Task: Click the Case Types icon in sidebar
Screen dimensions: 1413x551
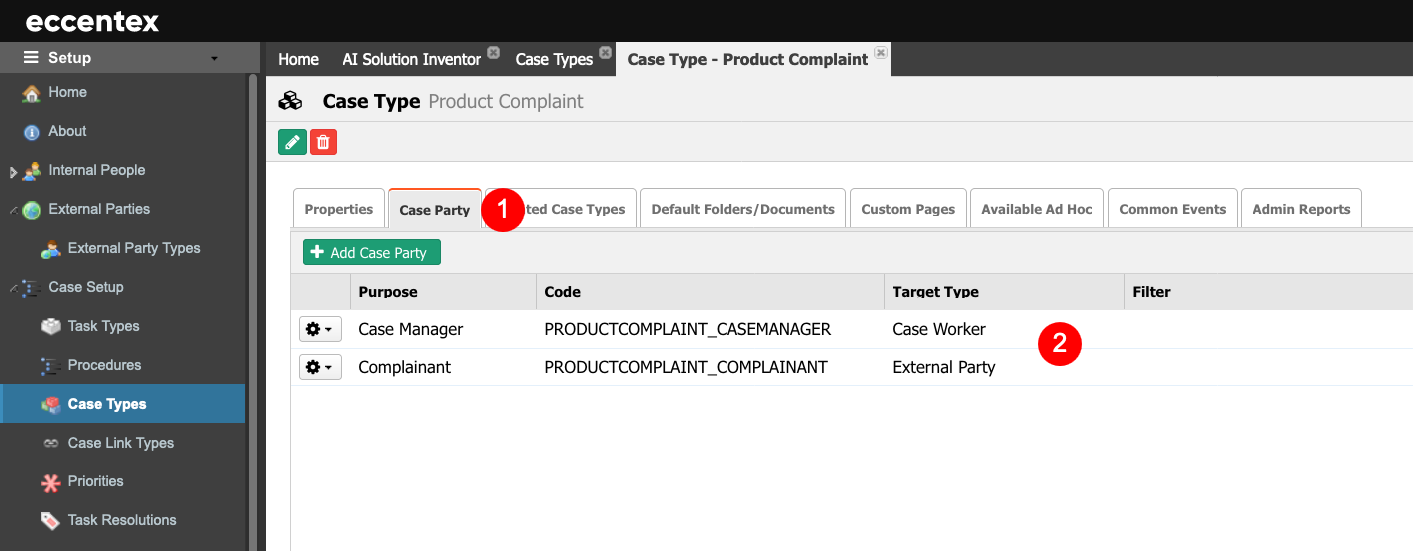Action: pos(50,404)
